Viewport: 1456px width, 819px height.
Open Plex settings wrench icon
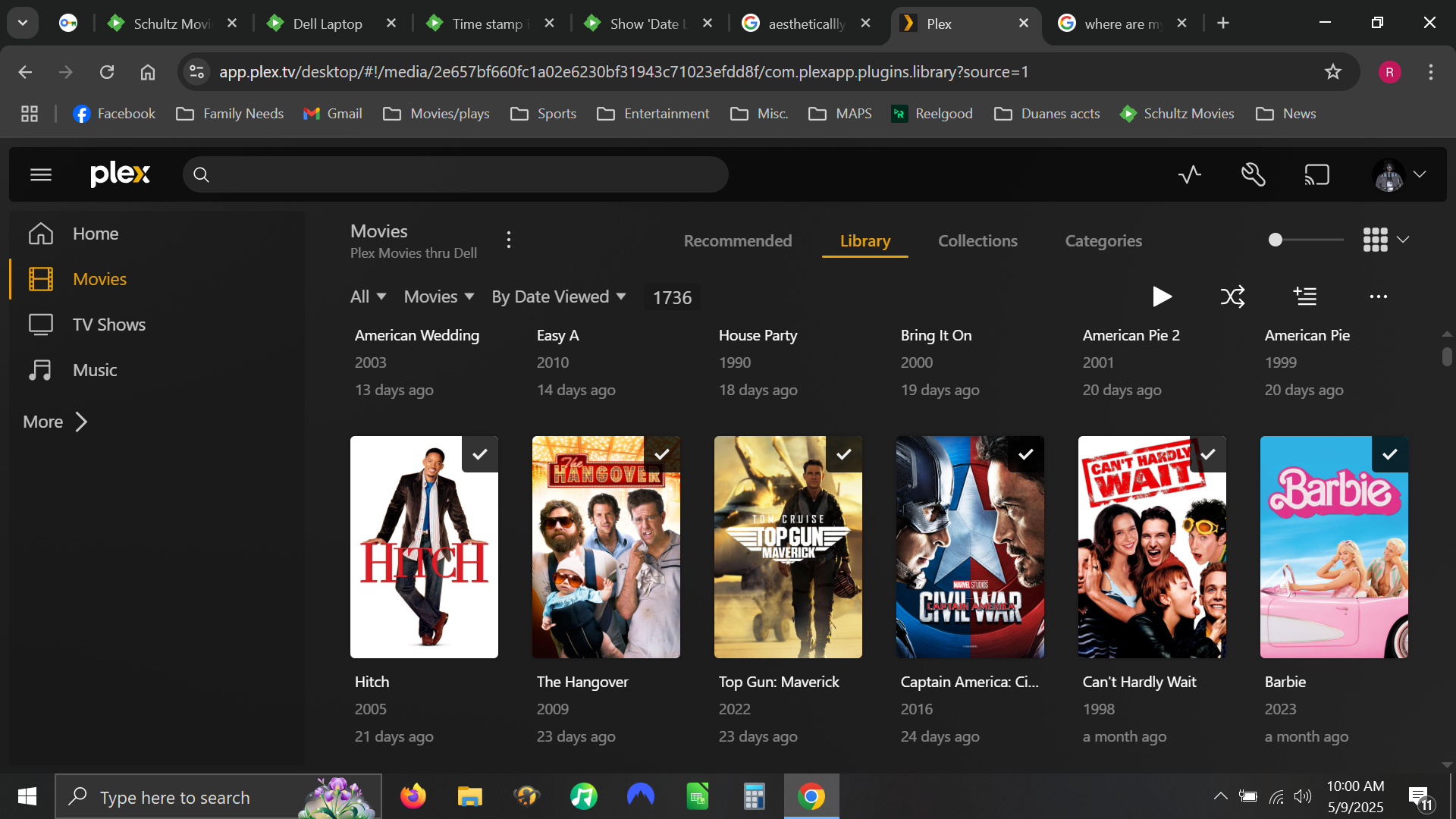tap(1254, 175)
